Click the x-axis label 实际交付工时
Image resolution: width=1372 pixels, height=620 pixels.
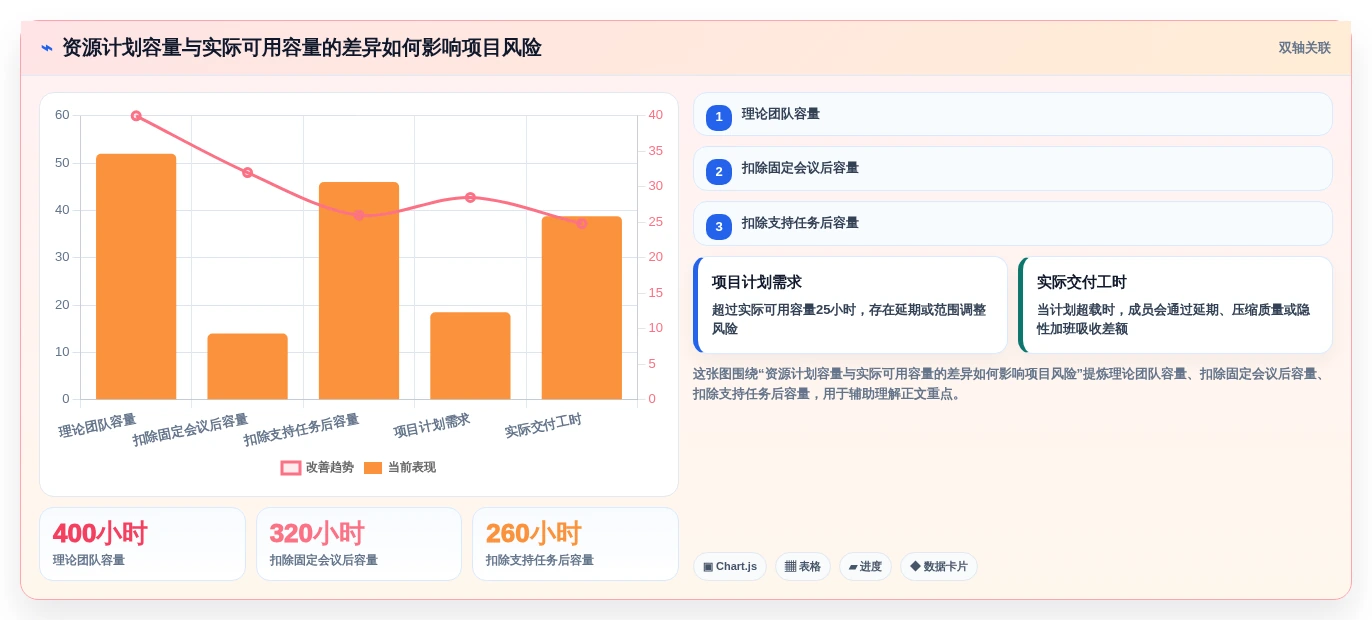tap(543, 426)
